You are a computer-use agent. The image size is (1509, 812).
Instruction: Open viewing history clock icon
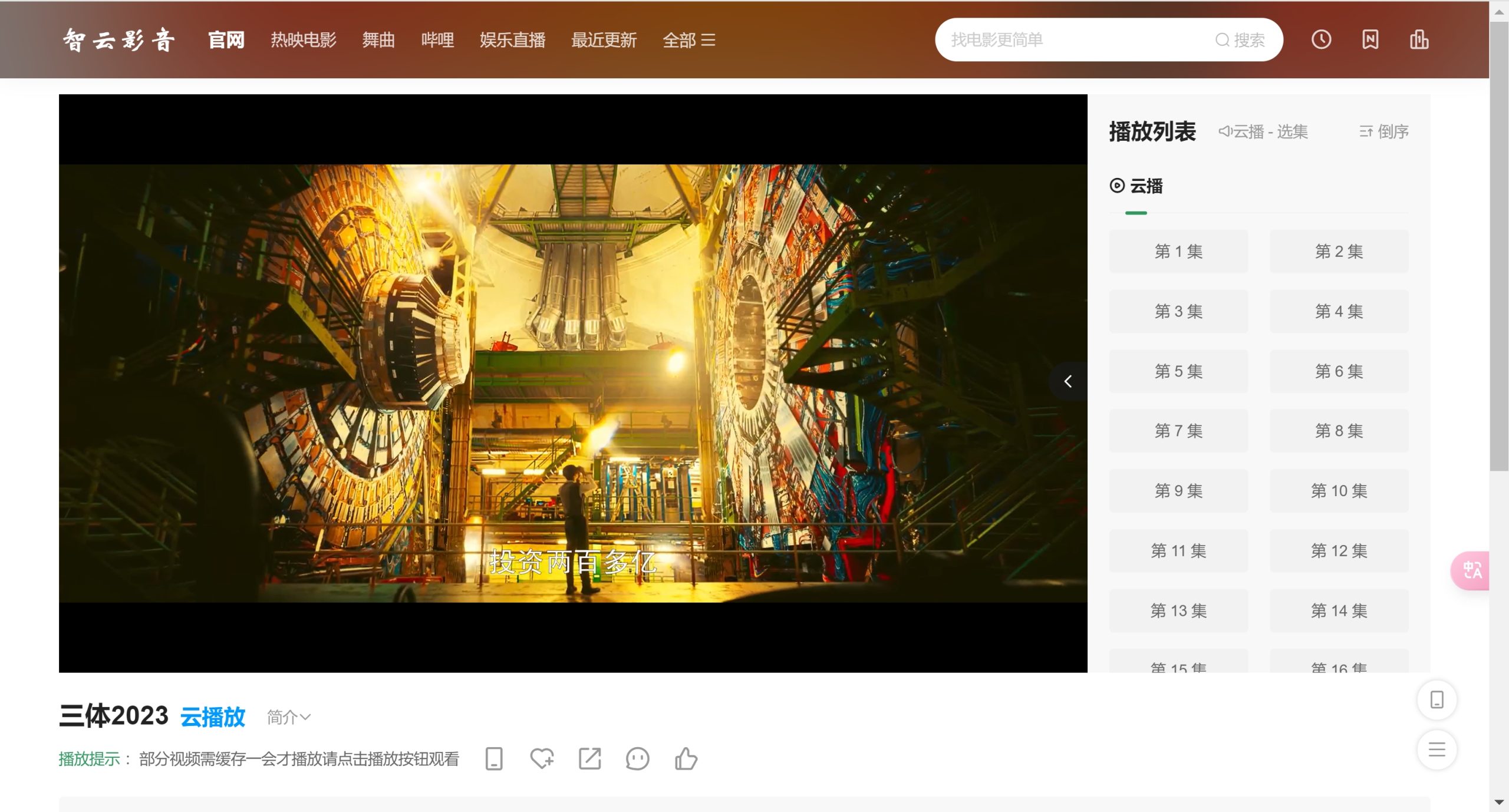[x=1321, y=39]
